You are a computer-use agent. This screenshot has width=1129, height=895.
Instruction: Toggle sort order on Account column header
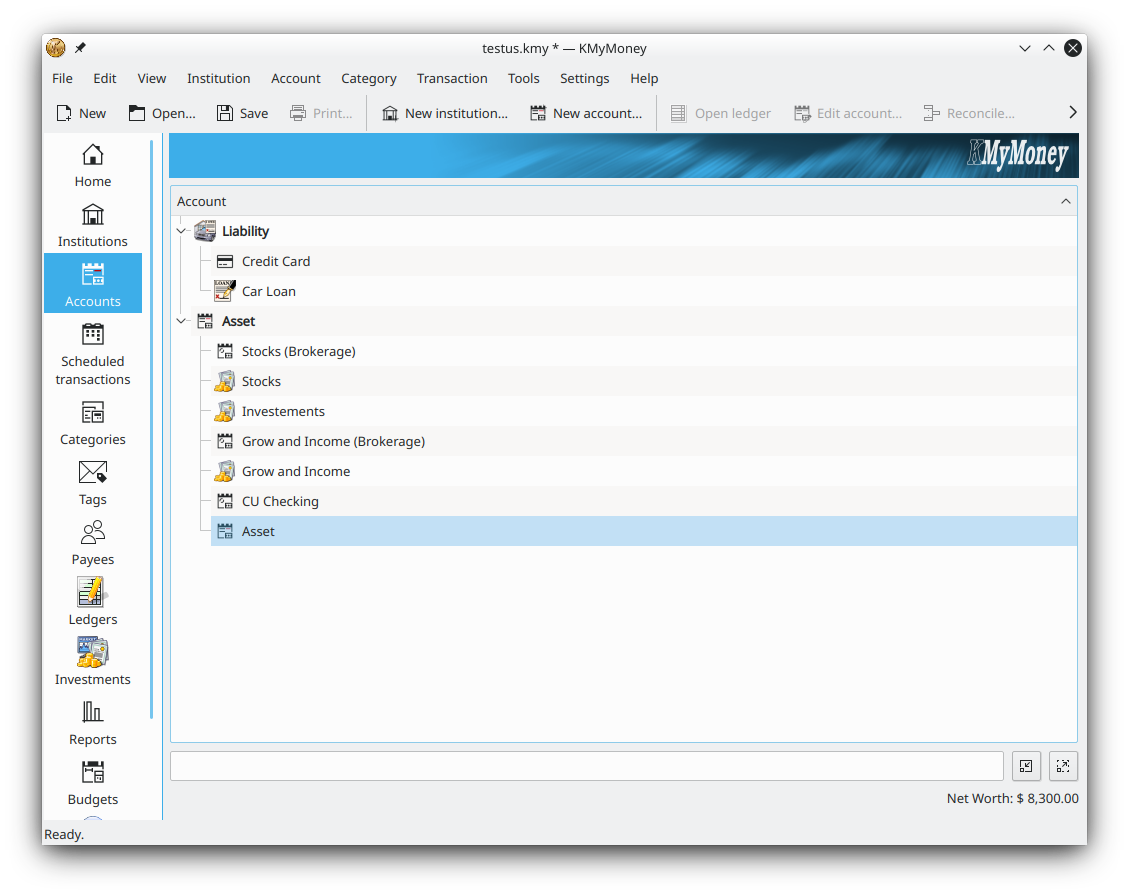pos(622,201)
